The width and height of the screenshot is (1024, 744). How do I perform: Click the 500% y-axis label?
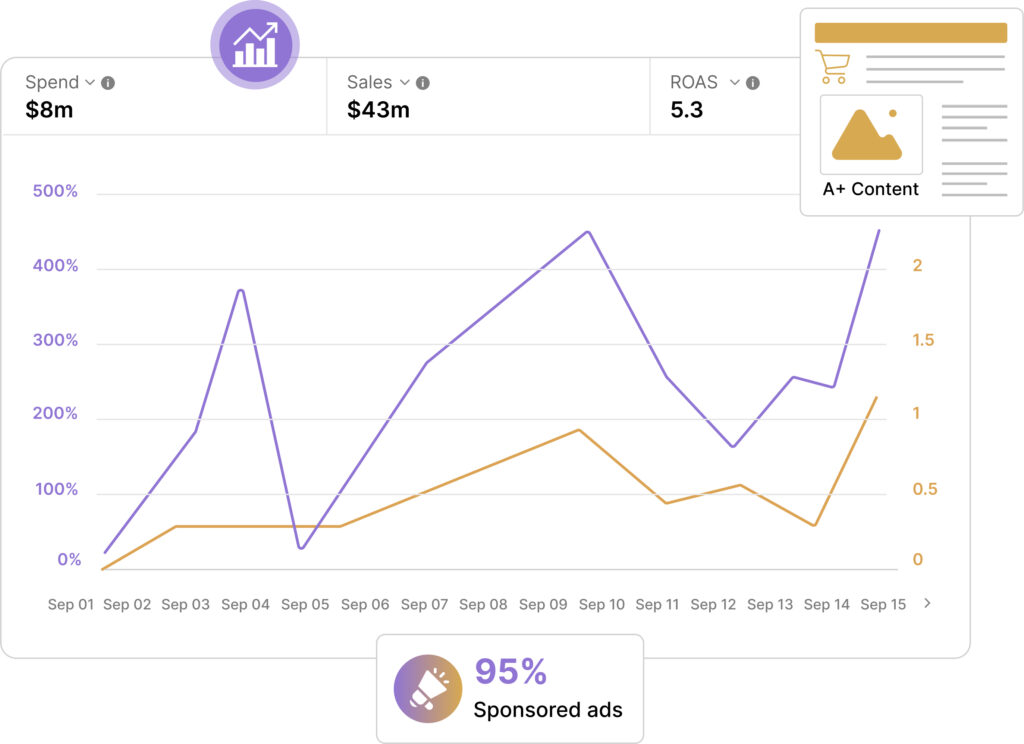[x=55, y=191]
